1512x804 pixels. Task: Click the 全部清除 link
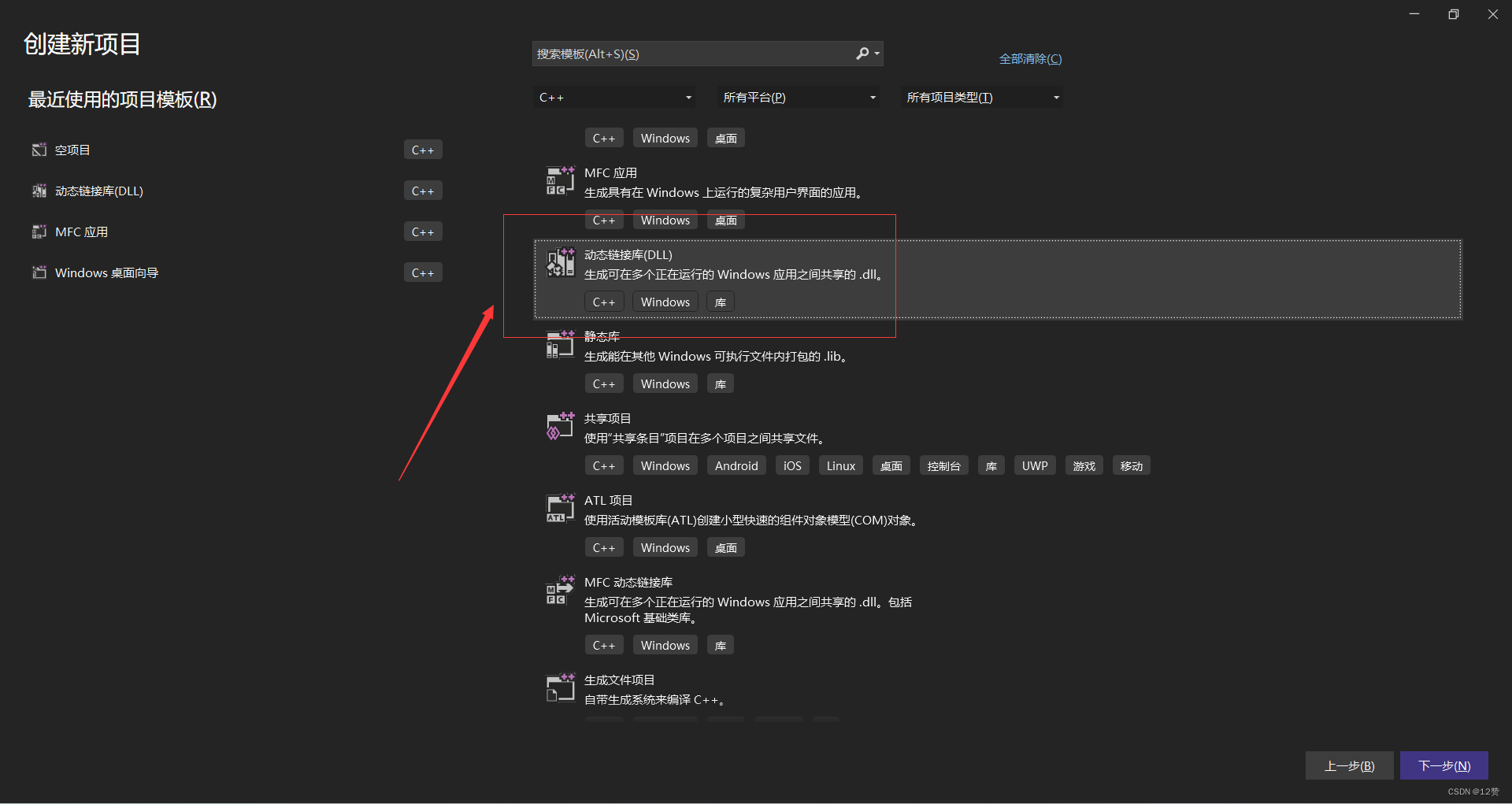(x=1030, y=59)
